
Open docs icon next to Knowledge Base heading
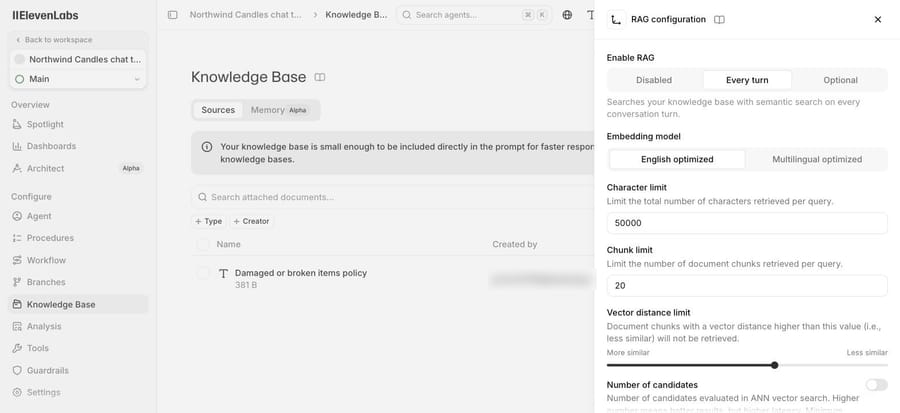[x=320, y=77]
